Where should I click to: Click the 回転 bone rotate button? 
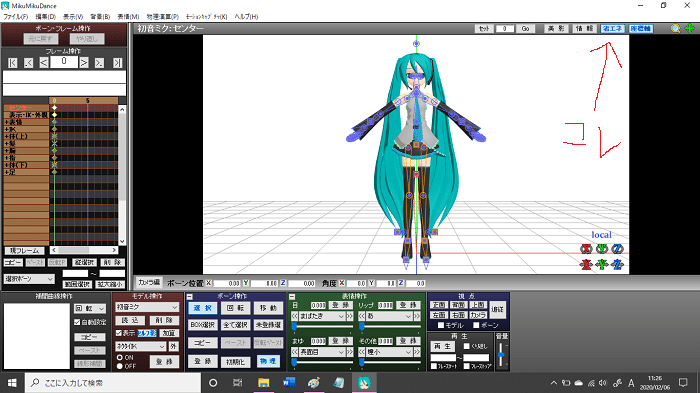point(235,308)
